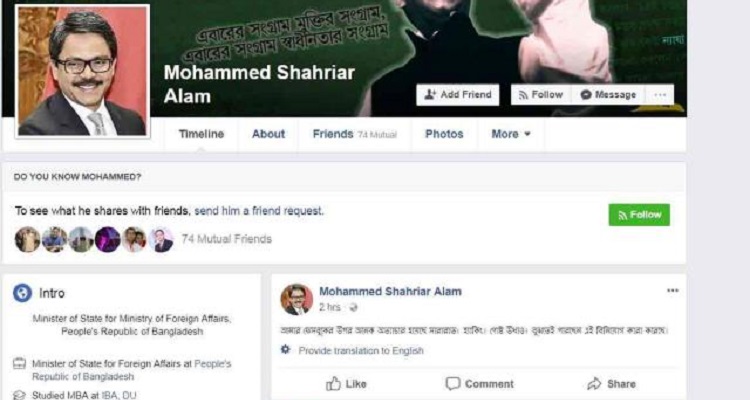
Task: Click the post author's small avatar
Action: [x=297, y=300]
